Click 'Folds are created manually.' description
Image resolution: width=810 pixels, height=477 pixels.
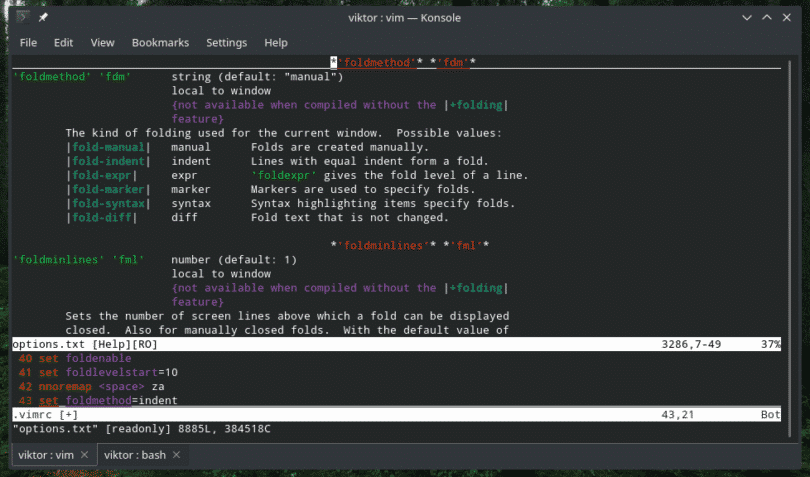[340, 147]
